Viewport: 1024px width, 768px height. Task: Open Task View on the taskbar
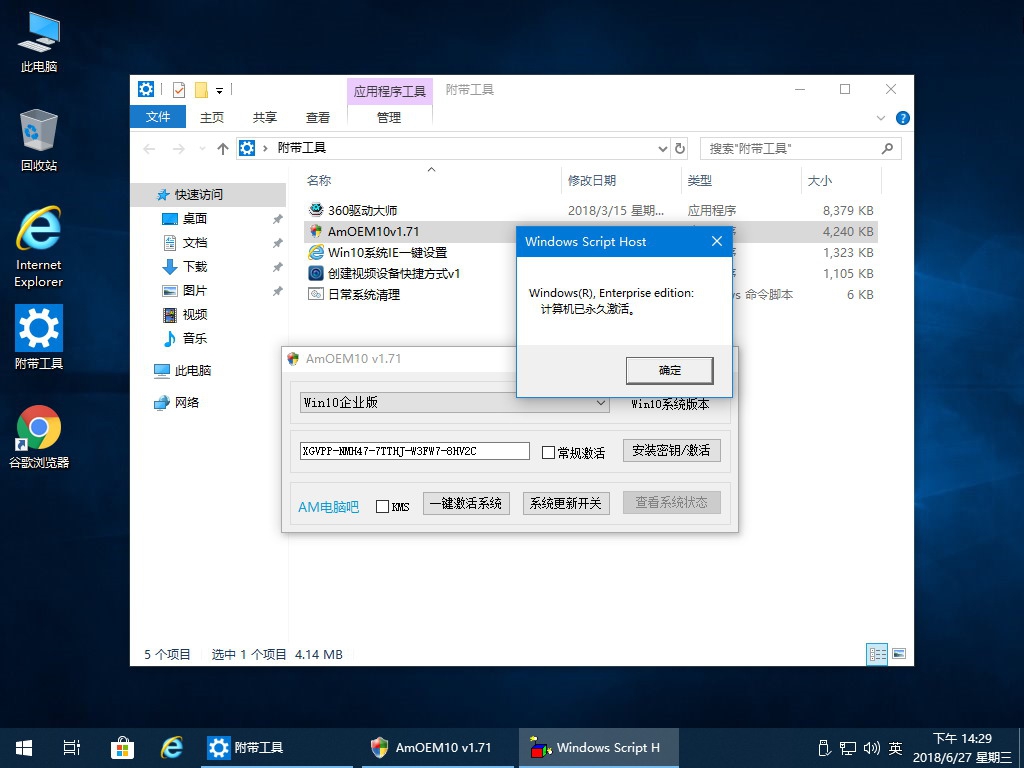72,748
